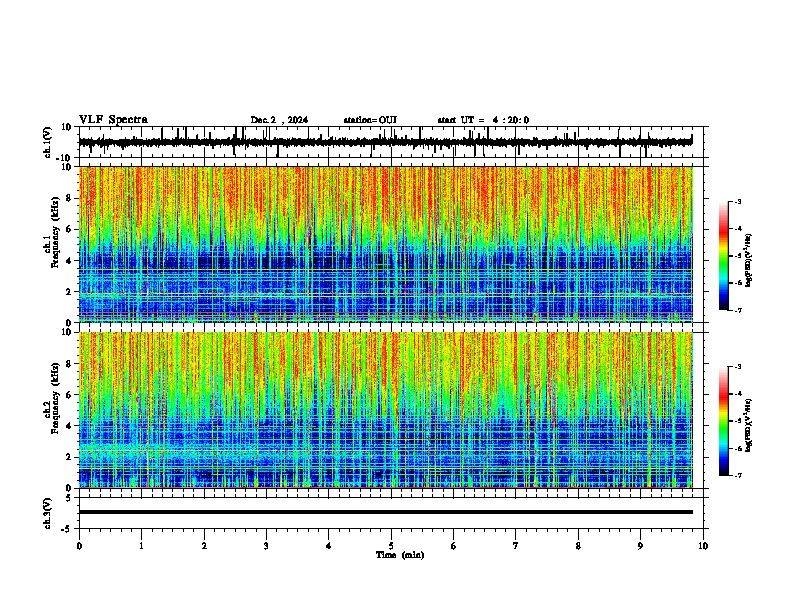Click the ch.1 spectrogram color scale bar
Screen dimensions: 792x612
[723, 256]
